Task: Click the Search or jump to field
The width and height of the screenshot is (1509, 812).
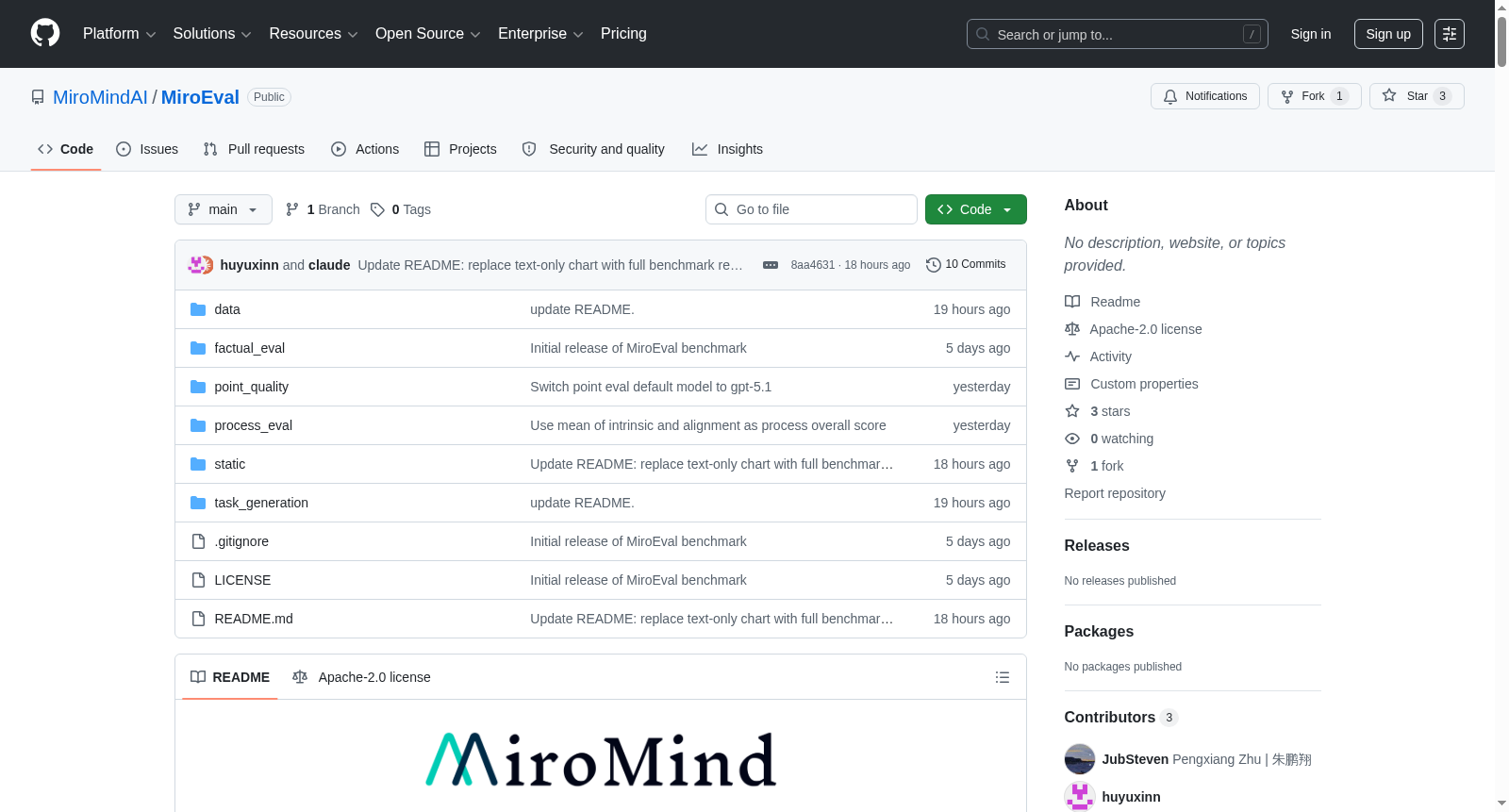Action: [1118, 34]
